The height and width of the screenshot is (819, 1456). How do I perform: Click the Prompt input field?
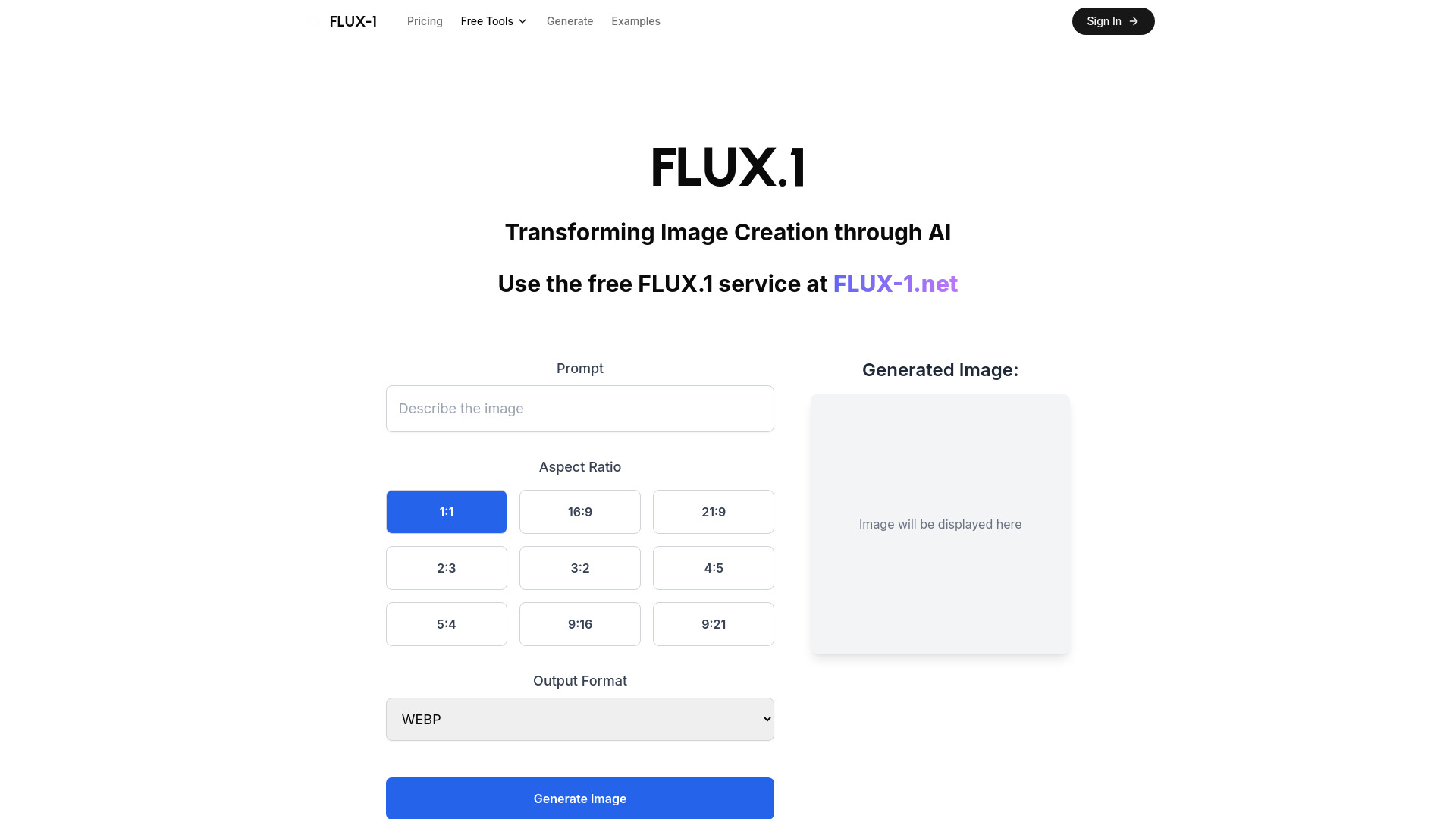point(580,409)
